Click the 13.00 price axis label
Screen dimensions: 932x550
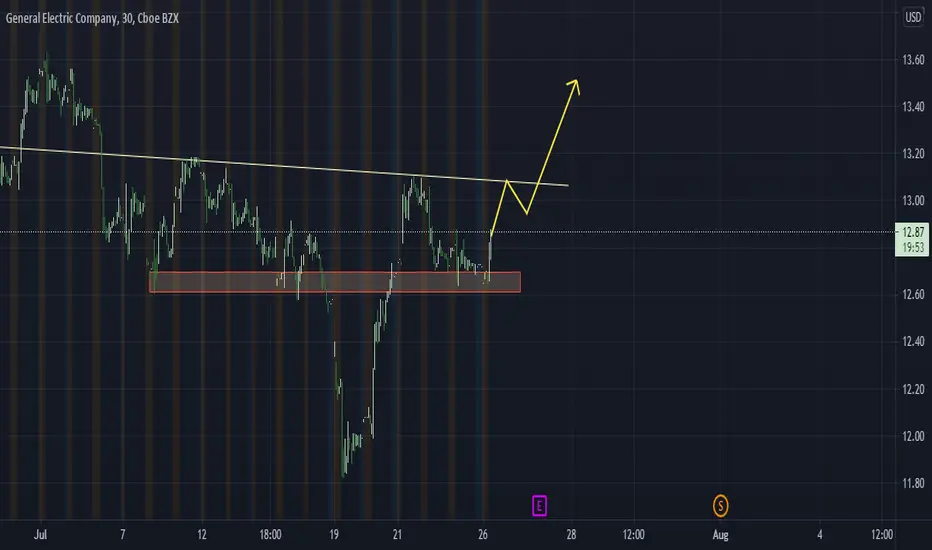click(913, 200)
